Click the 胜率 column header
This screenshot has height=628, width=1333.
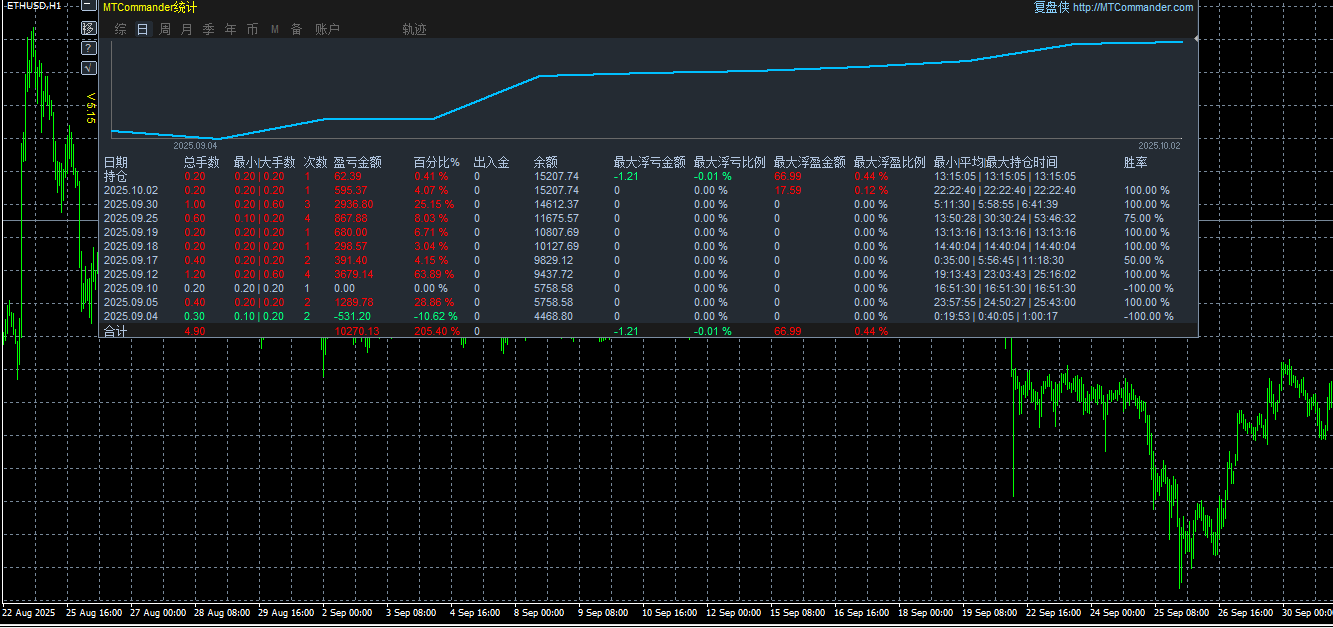pyautogui.click(x=1136, y=162)
